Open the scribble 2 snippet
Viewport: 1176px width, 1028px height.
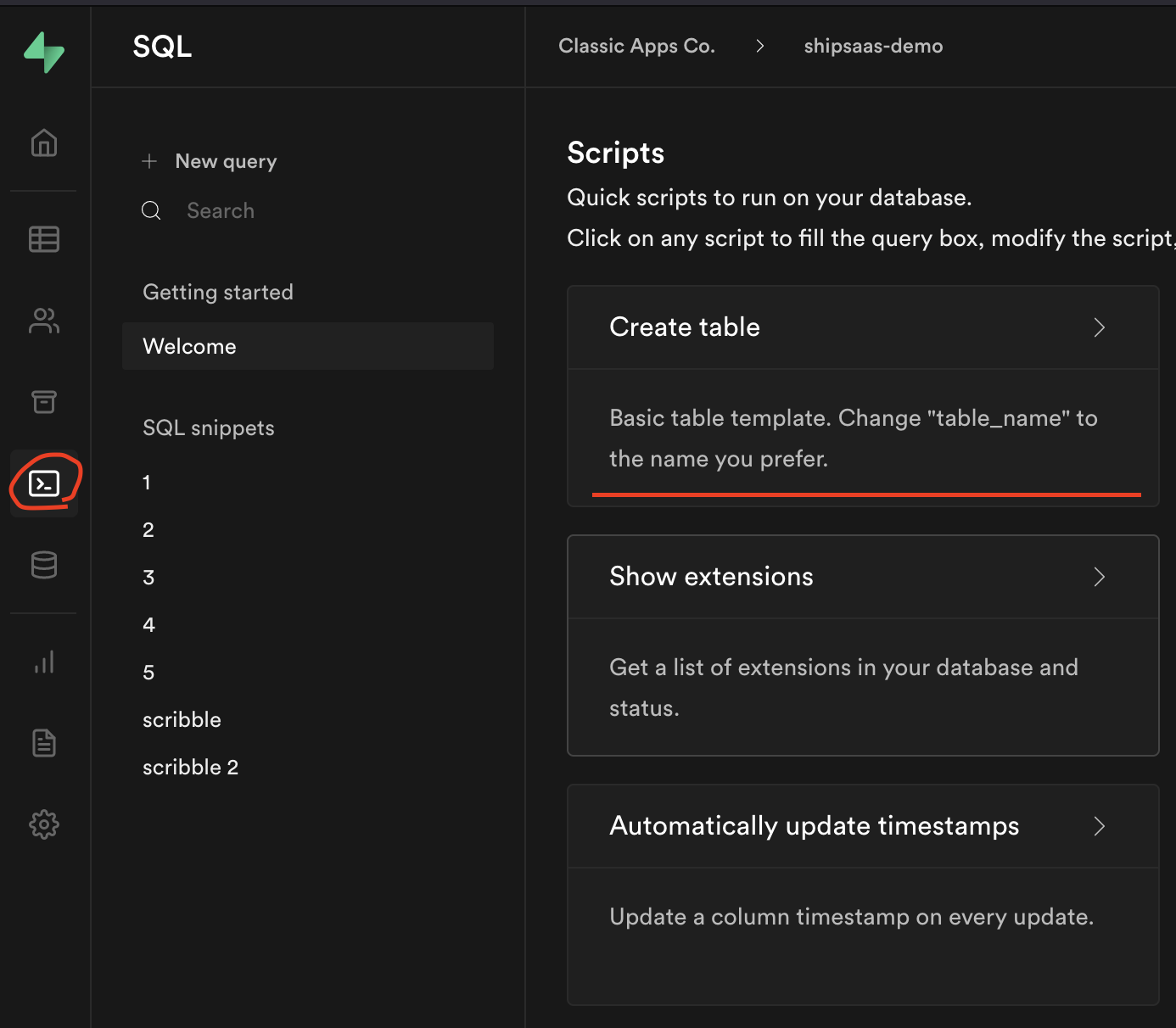point(191,768)
